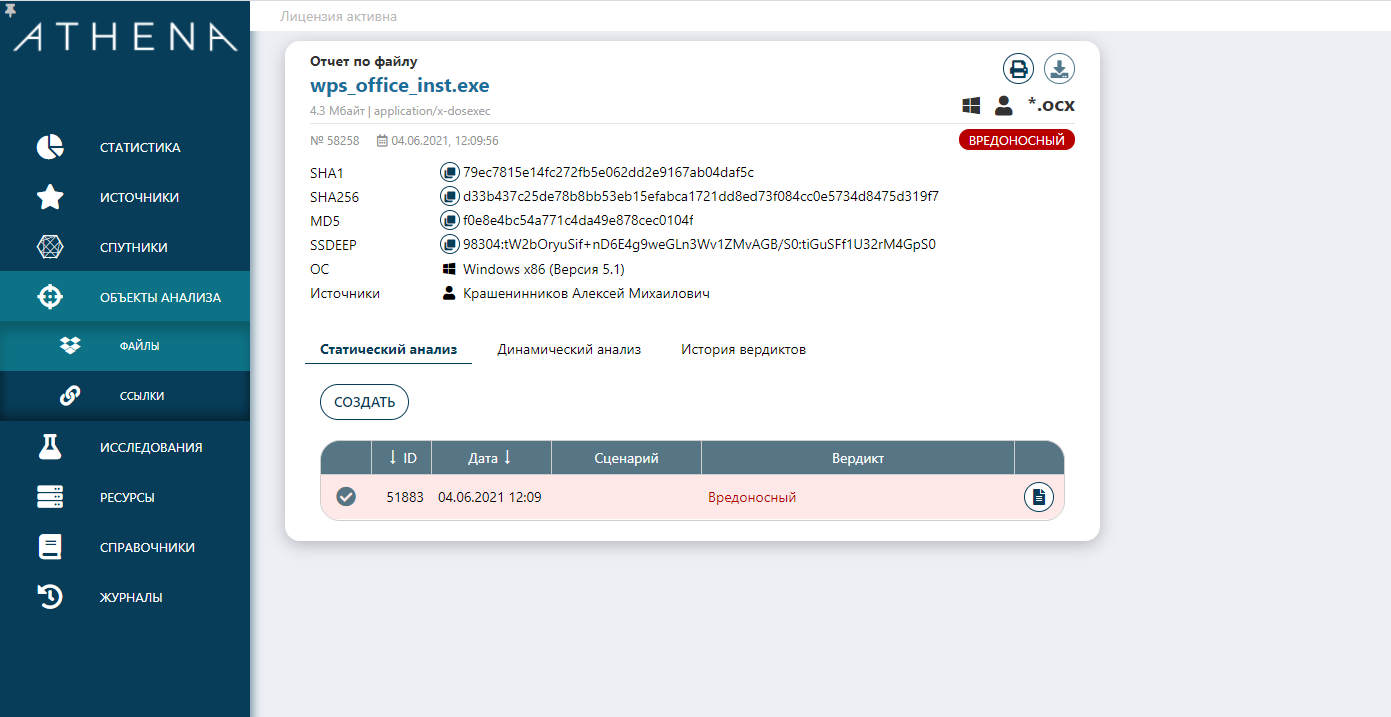This screenshot has width=1391, height=717.
Task: Open the Источники menu section
Action: point(125,197)
